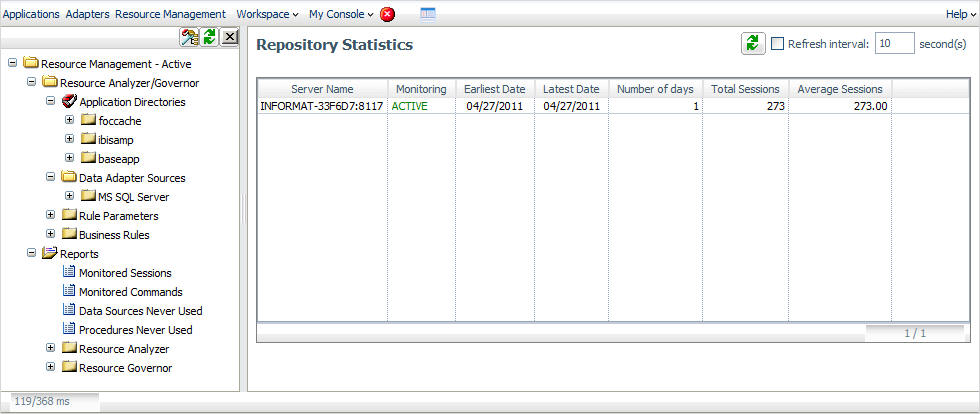Open Data Sources Never Used report
This screenshot has width=980, height=414.
[x=140, y=311]
